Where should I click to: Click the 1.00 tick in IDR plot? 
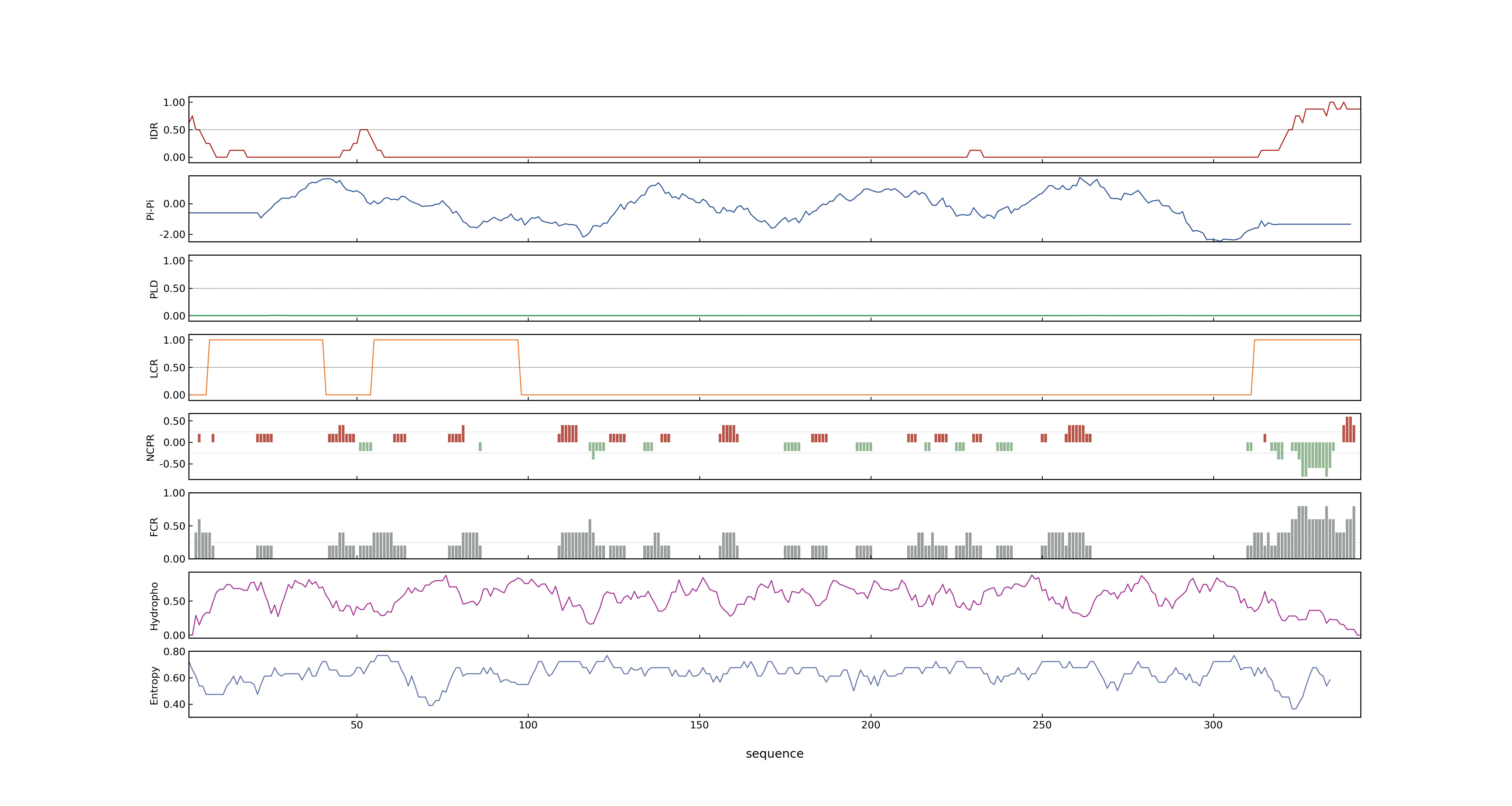174,103
